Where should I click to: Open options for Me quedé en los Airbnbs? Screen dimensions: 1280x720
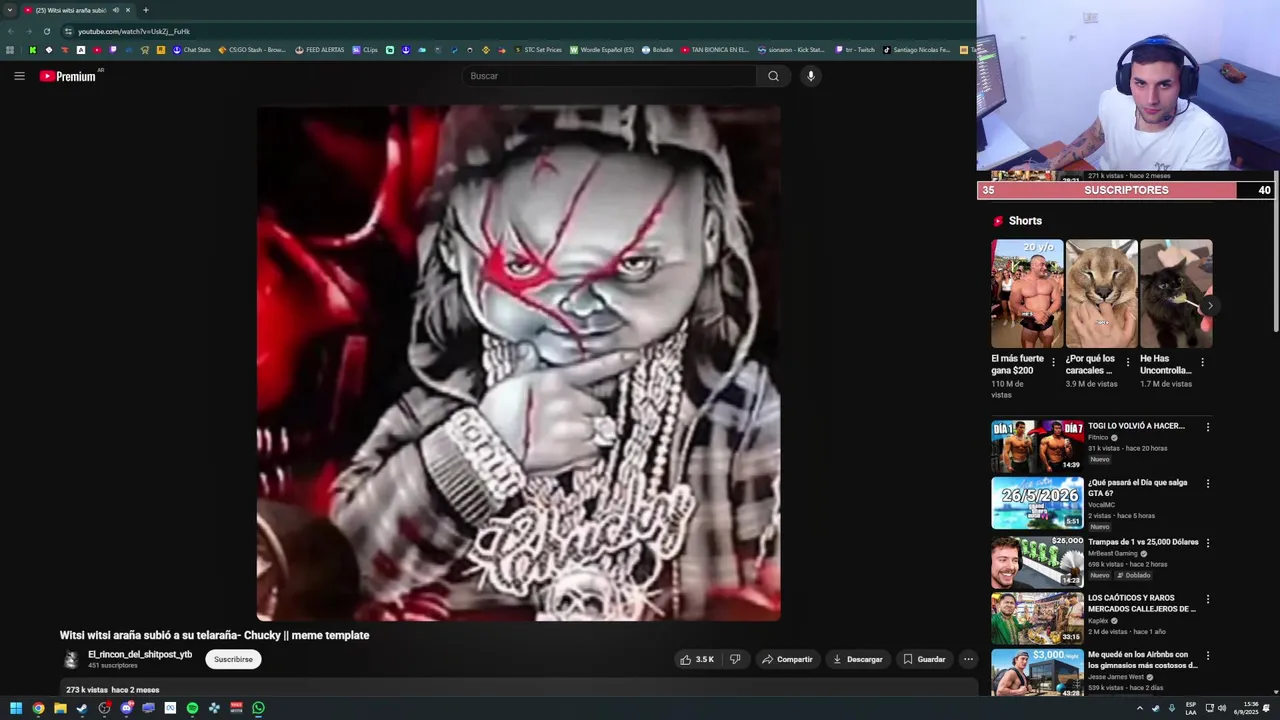[x=1207, y=656]
